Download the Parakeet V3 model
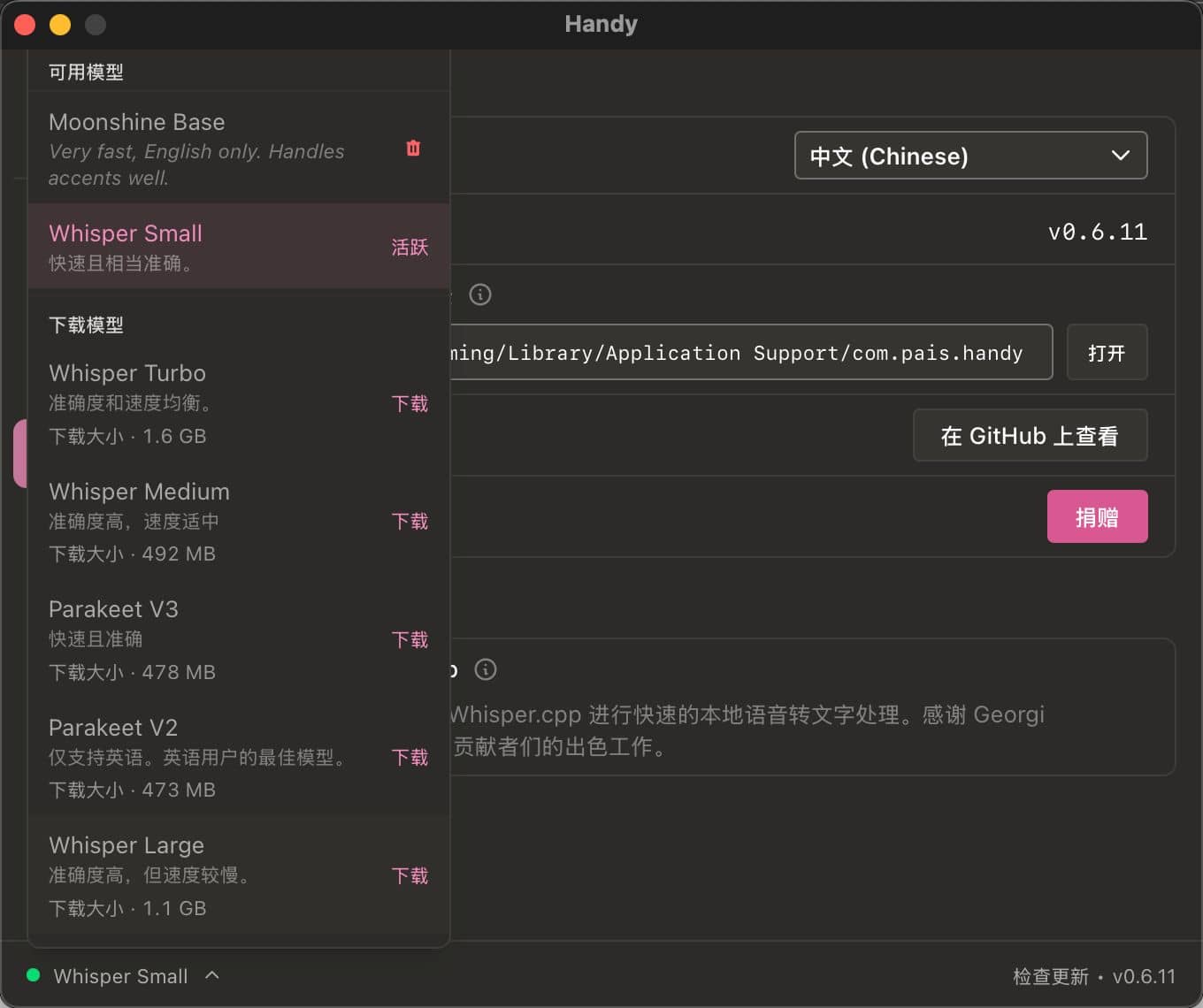 (410, 640)
